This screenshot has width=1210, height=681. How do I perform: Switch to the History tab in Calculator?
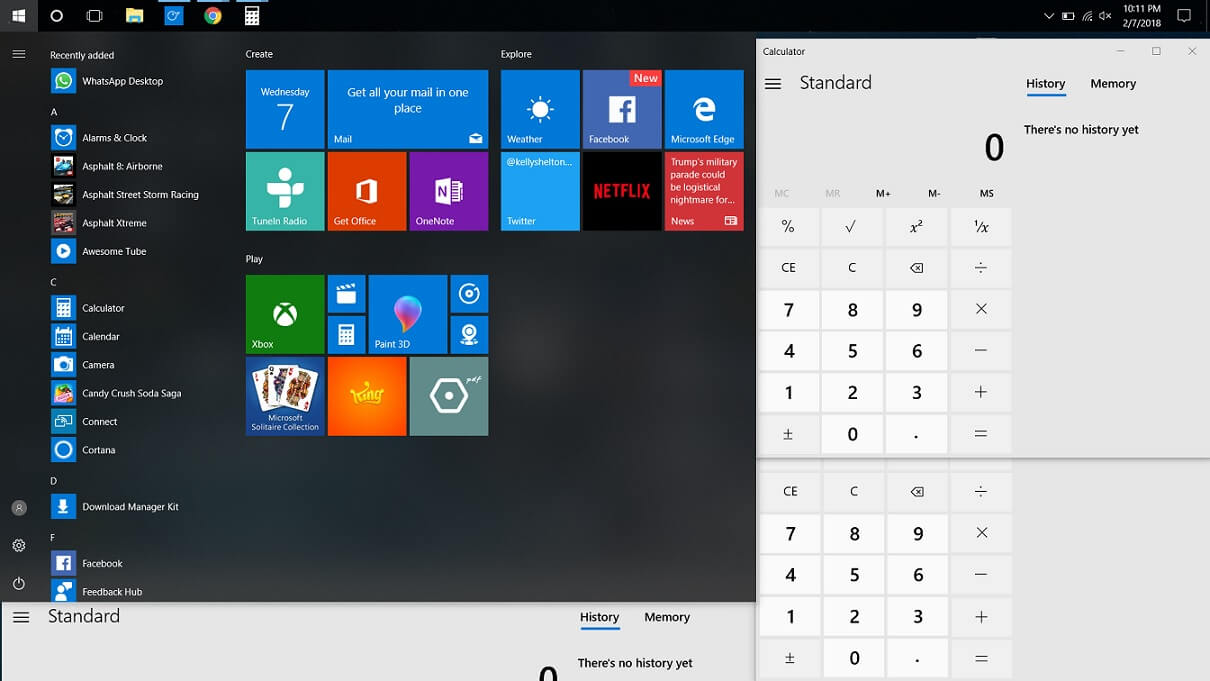coord(1046,84)
